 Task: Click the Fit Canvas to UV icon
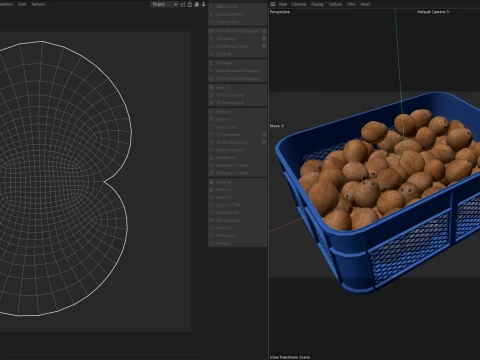211,103
